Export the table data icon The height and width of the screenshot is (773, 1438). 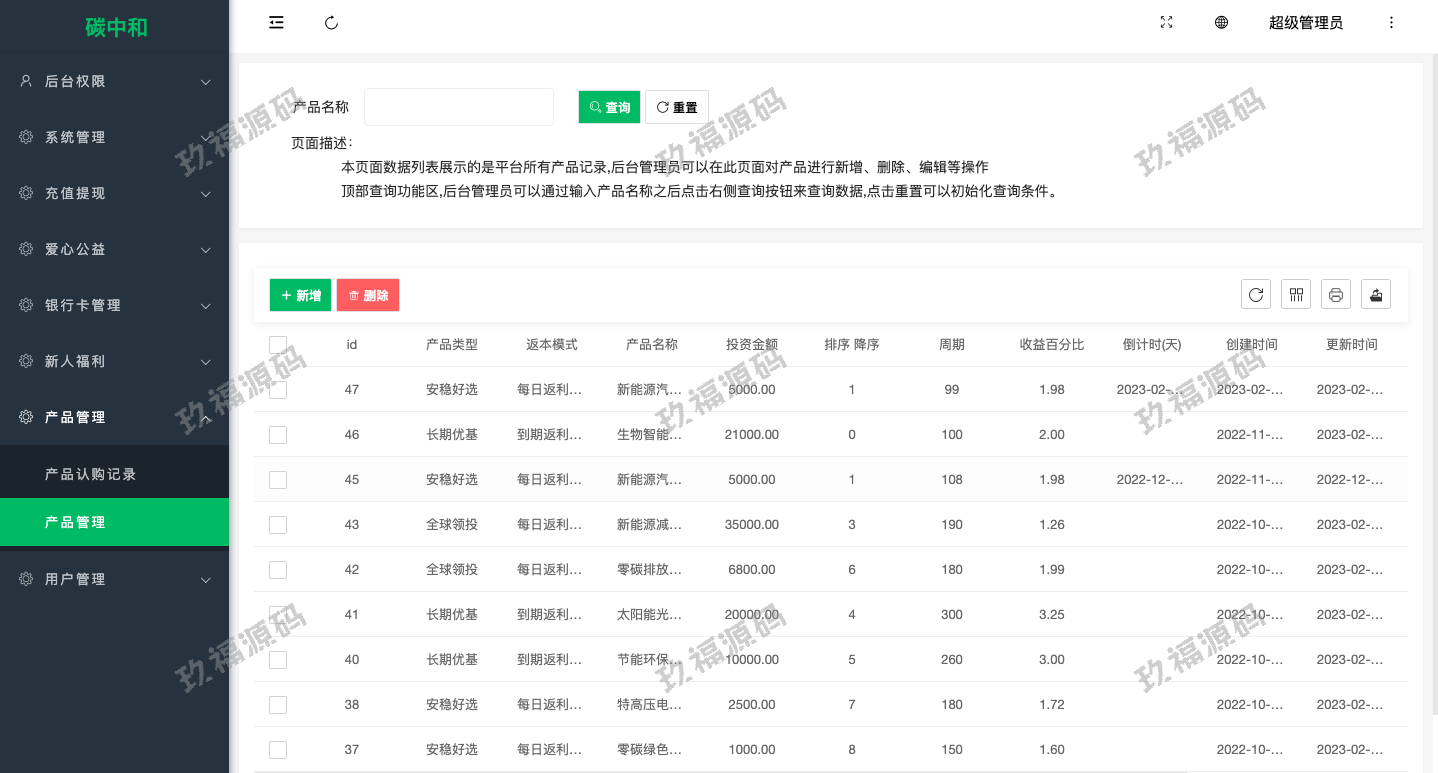coord(1376,295)
